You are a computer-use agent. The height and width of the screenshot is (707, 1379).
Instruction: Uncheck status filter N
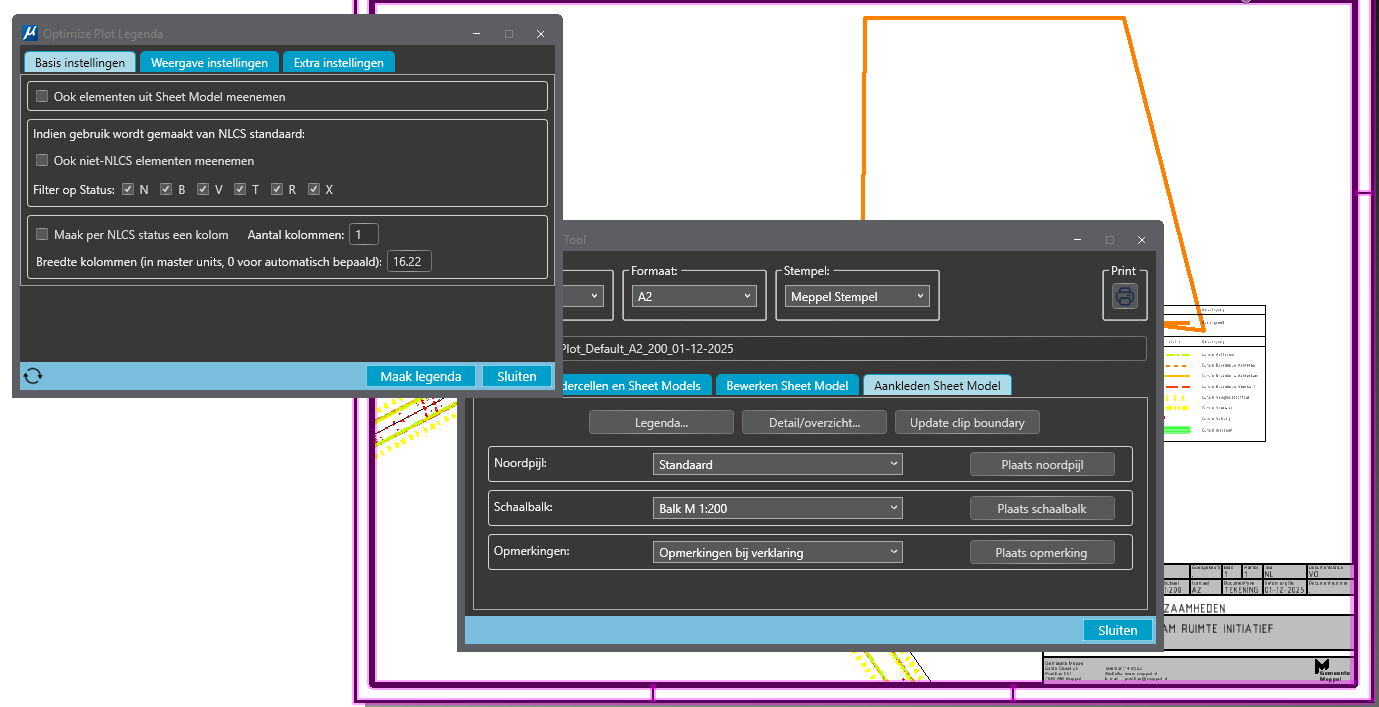click(128, 189)
